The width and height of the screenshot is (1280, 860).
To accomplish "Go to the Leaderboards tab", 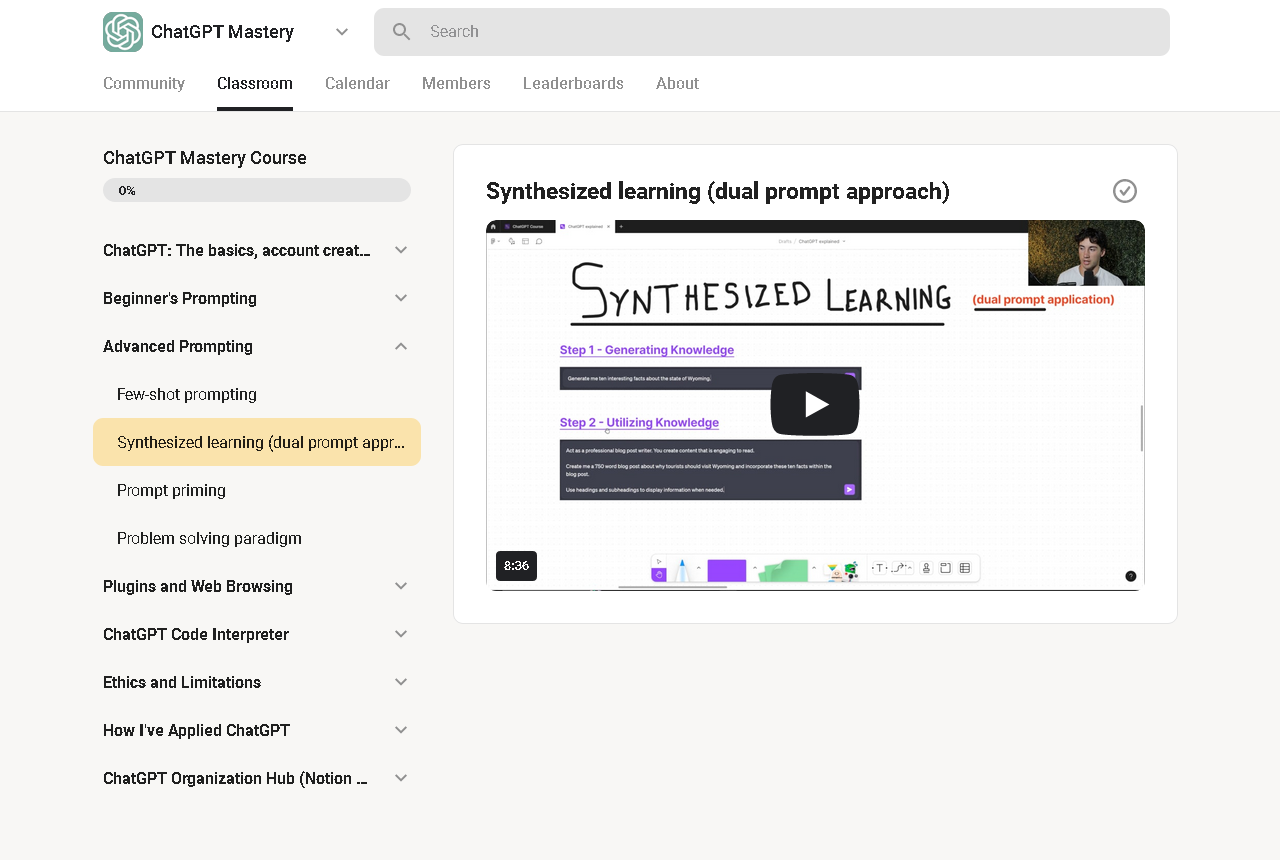I will click(x=573, y=83).
